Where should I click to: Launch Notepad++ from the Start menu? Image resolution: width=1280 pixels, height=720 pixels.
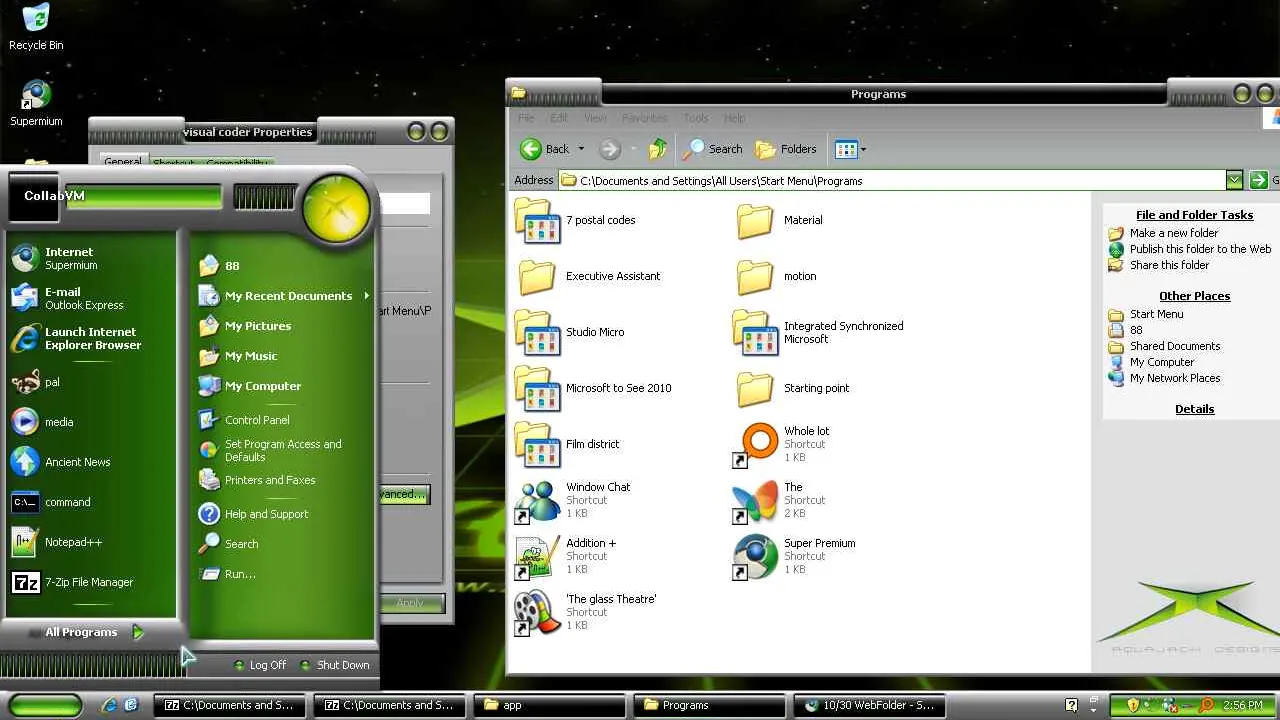point(92,542)
